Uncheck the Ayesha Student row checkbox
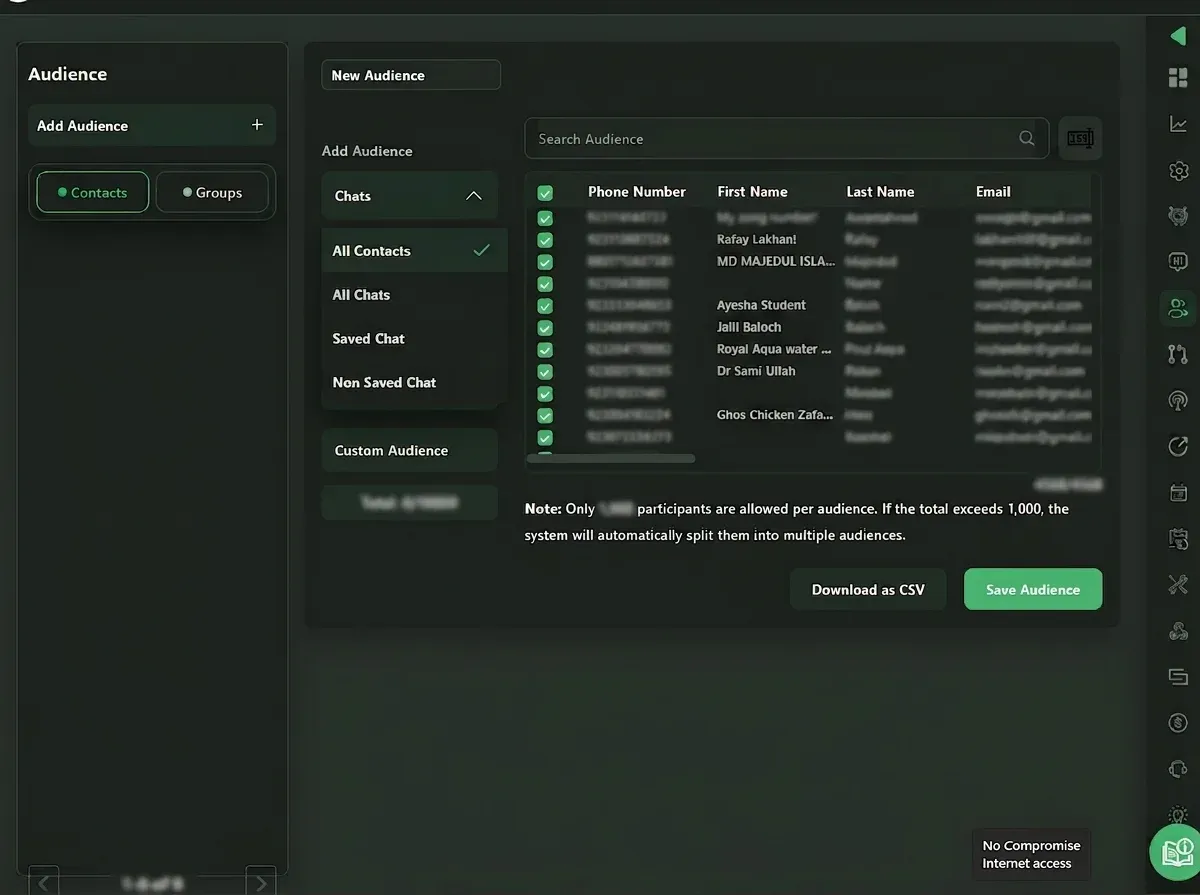 [545, 306]
